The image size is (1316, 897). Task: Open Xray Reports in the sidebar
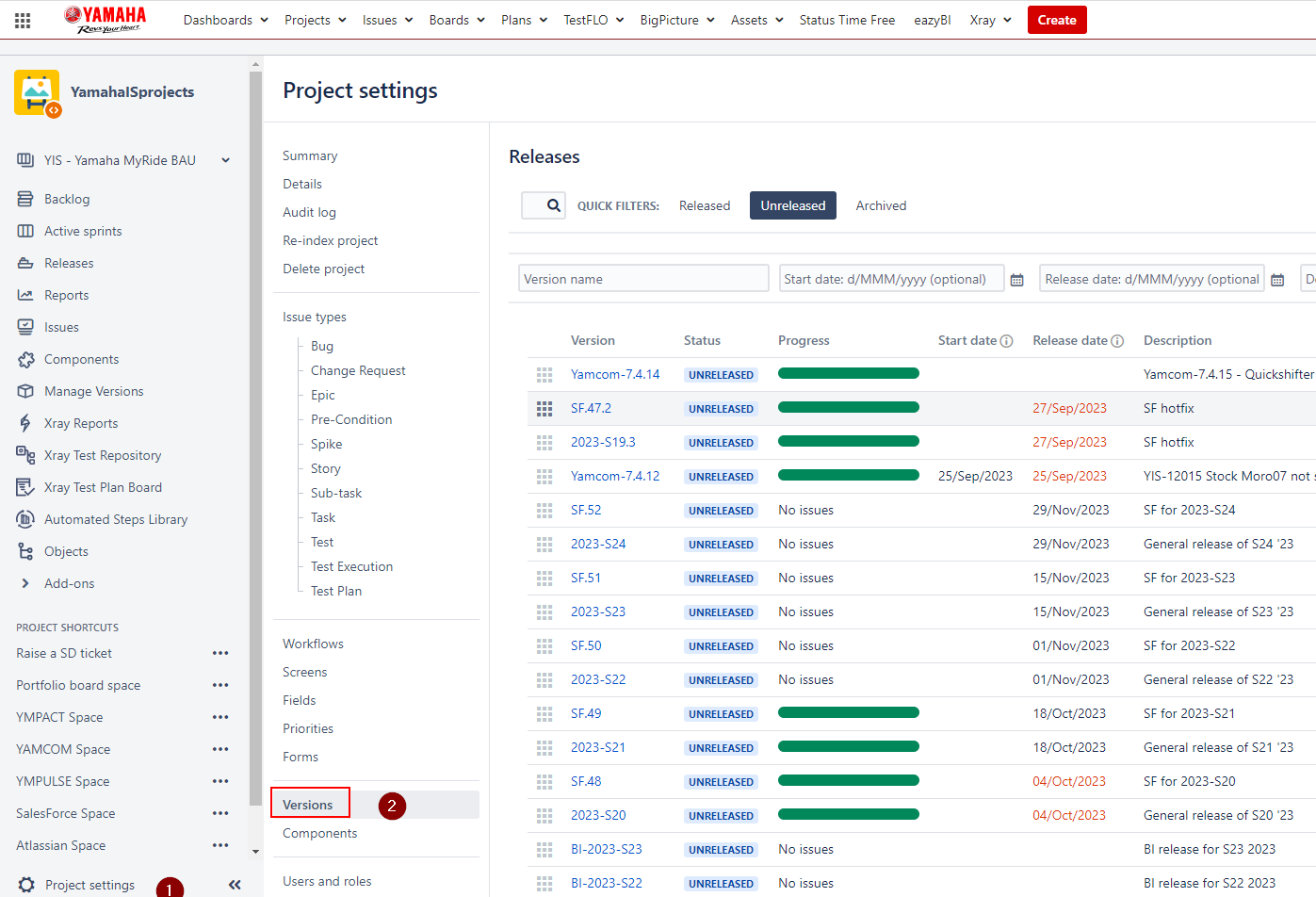[x=81, y=423]
